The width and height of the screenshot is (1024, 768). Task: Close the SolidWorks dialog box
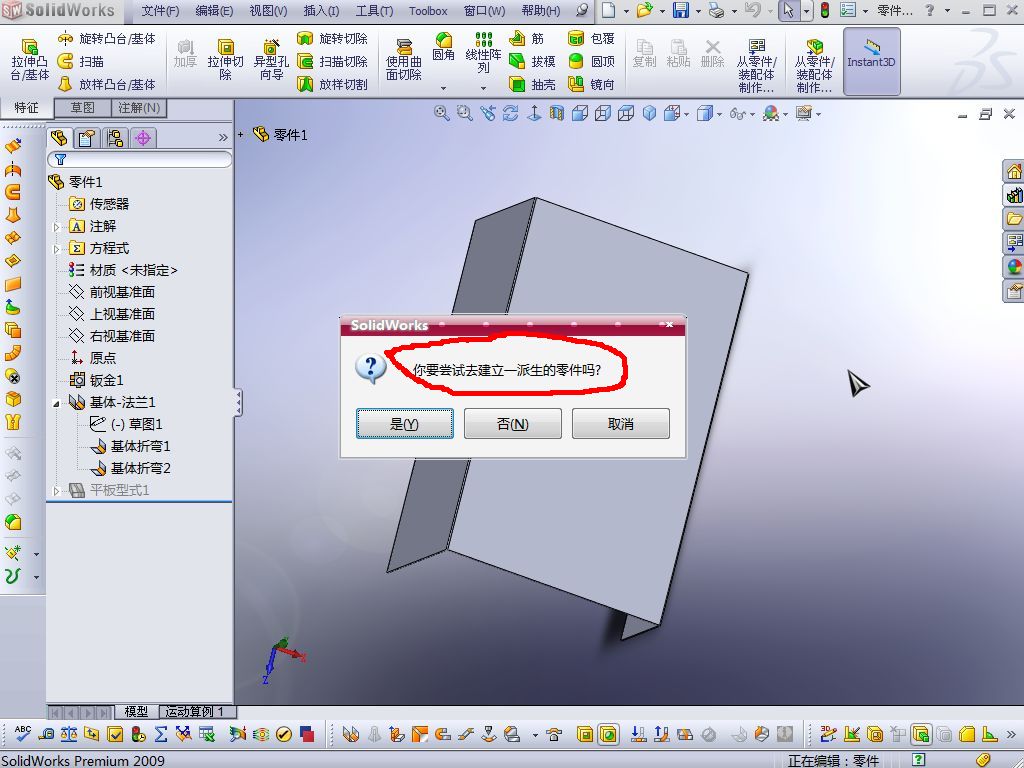coord(669,325)
